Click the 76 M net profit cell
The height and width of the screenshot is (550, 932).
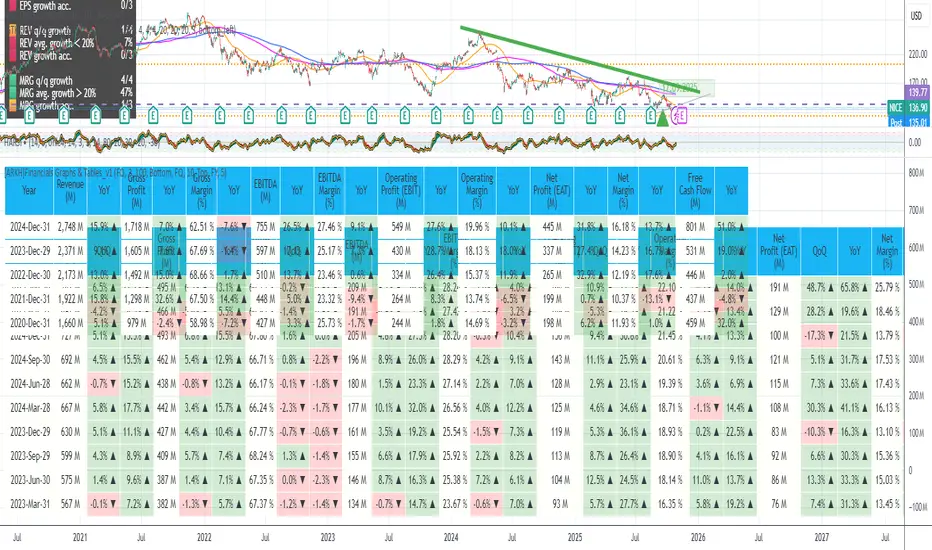[x=779, y=504]
